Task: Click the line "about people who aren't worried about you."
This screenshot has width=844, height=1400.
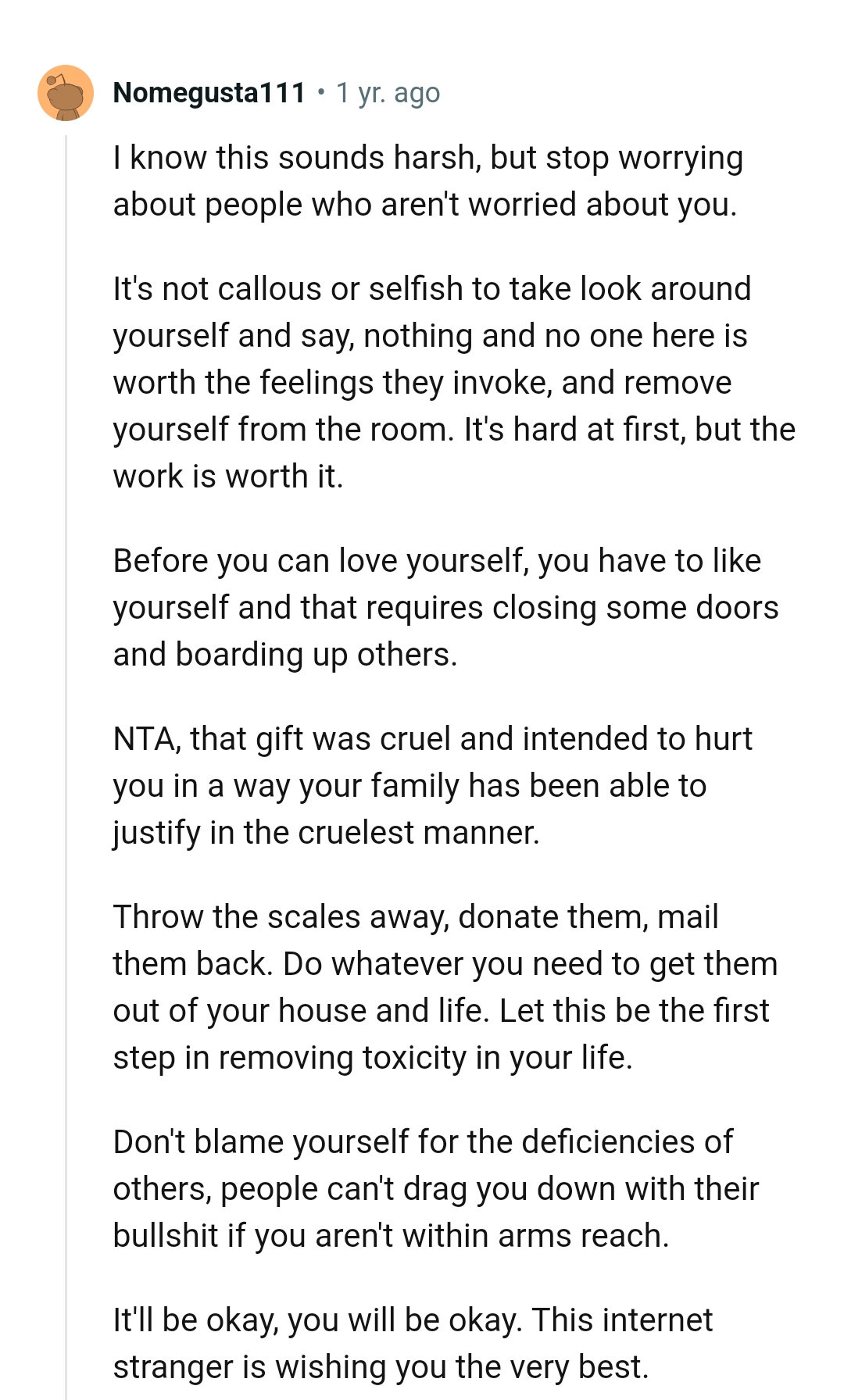Action: [424, 205]
